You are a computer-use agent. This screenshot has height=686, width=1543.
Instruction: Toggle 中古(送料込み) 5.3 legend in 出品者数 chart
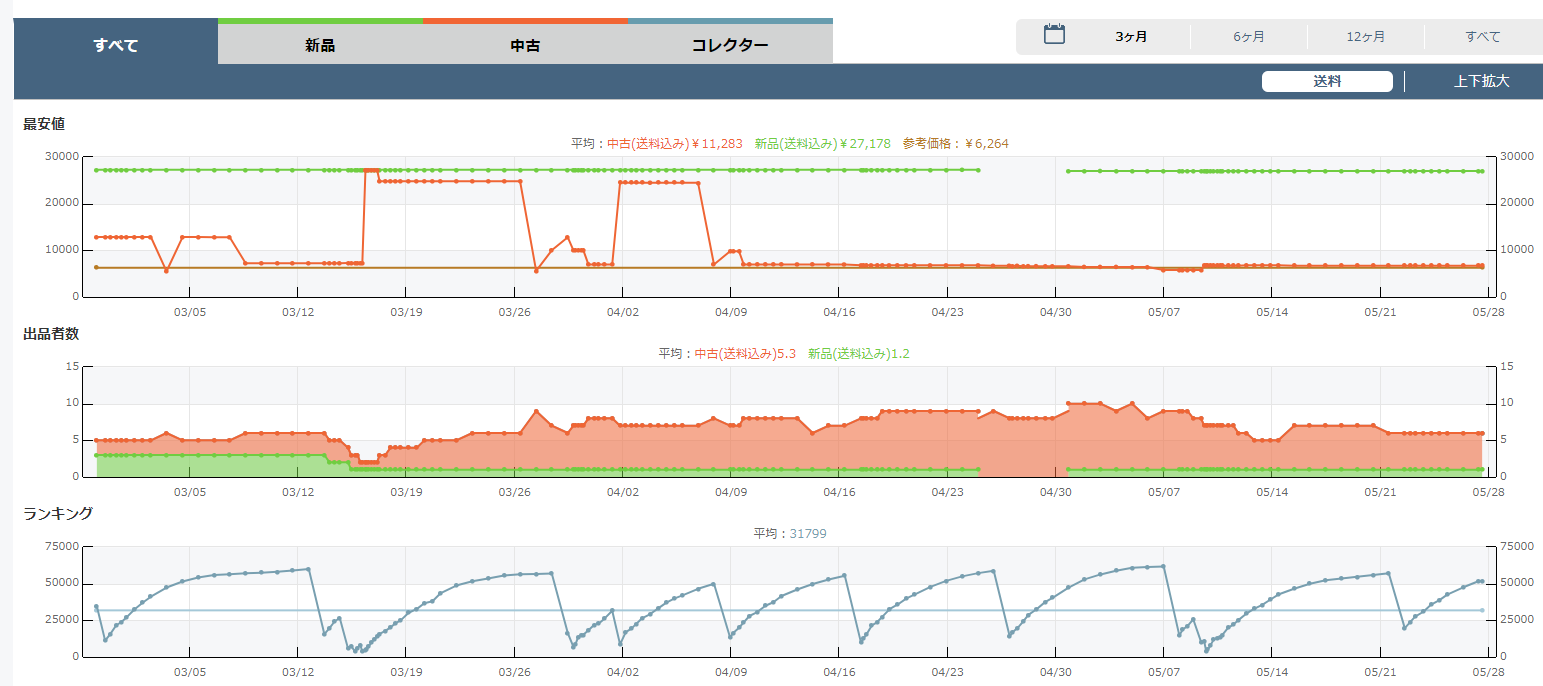(744, 354)
